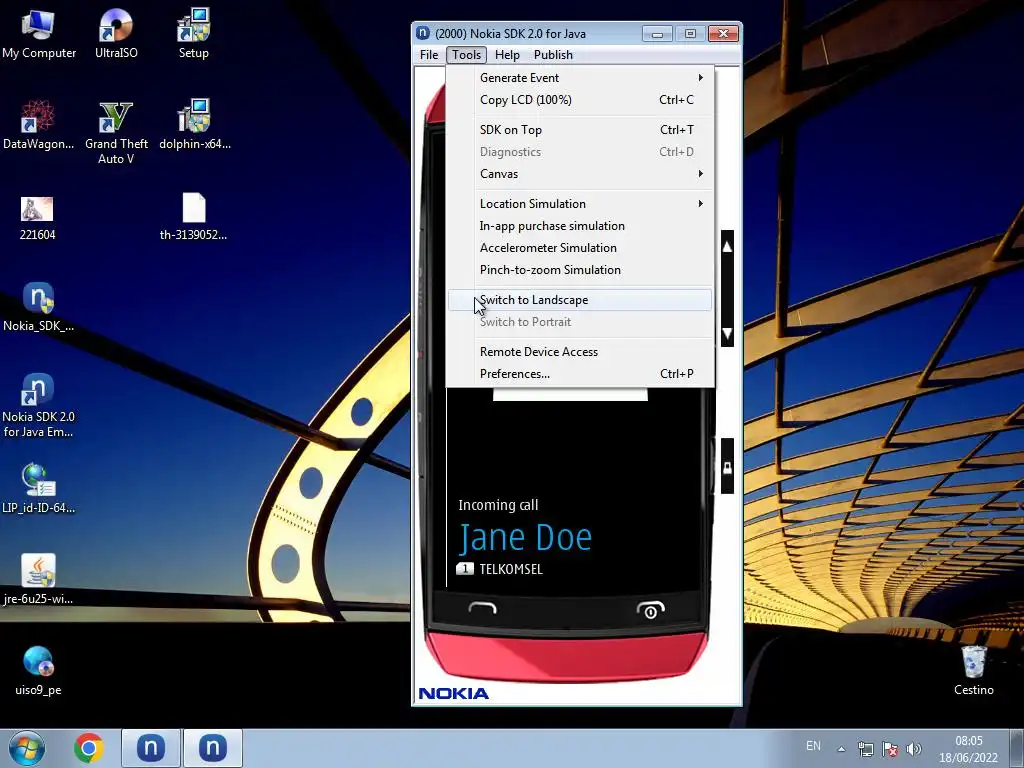Image resolution: width=1024 pixels, height=768 pixels.
Task: Expand the Location Simulation submenu
Action: pyautogui.click(x=580, y=204)
